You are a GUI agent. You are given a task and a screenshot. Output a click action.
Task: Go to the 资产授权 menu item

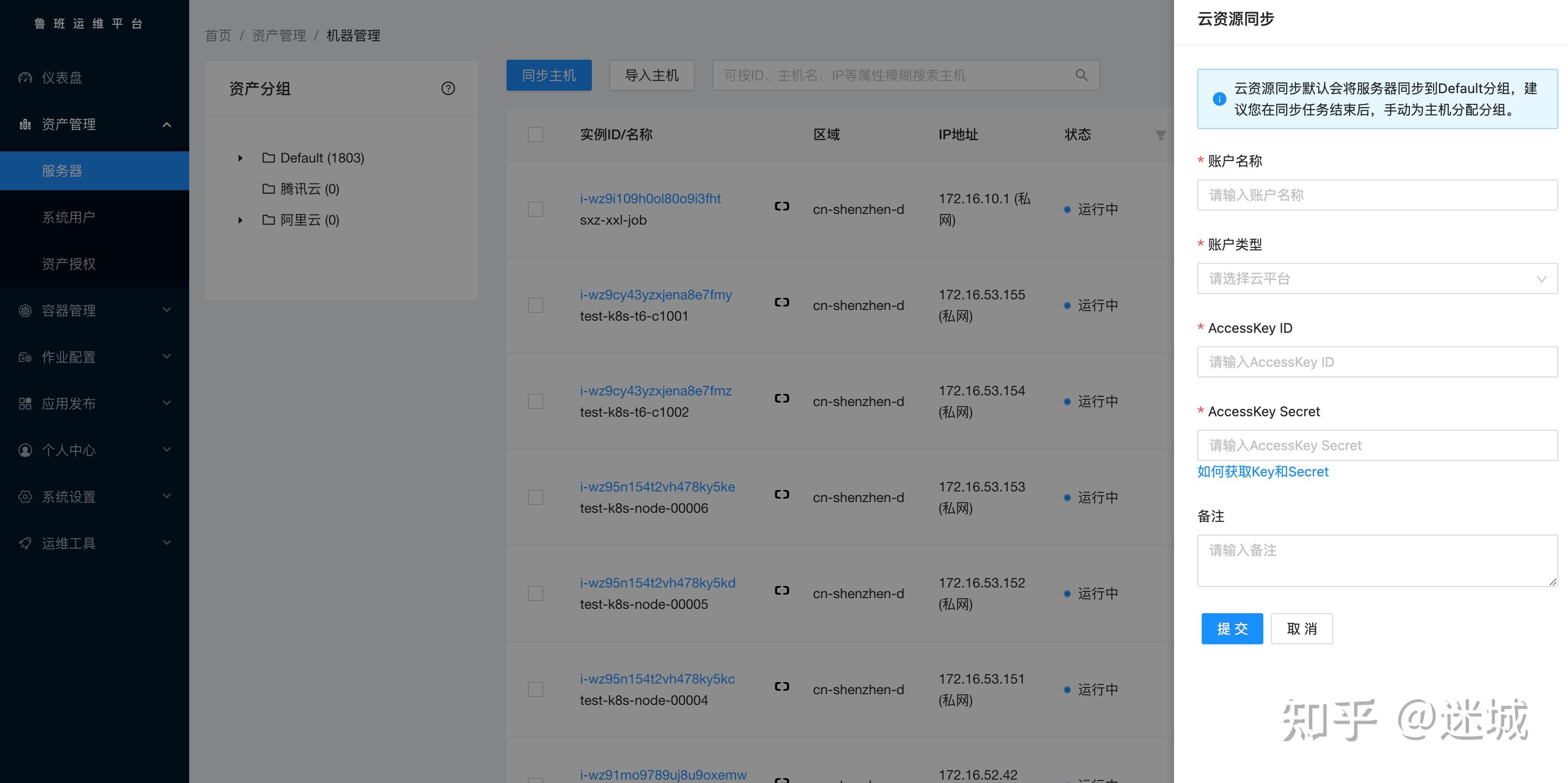click(x=68, y=263)
